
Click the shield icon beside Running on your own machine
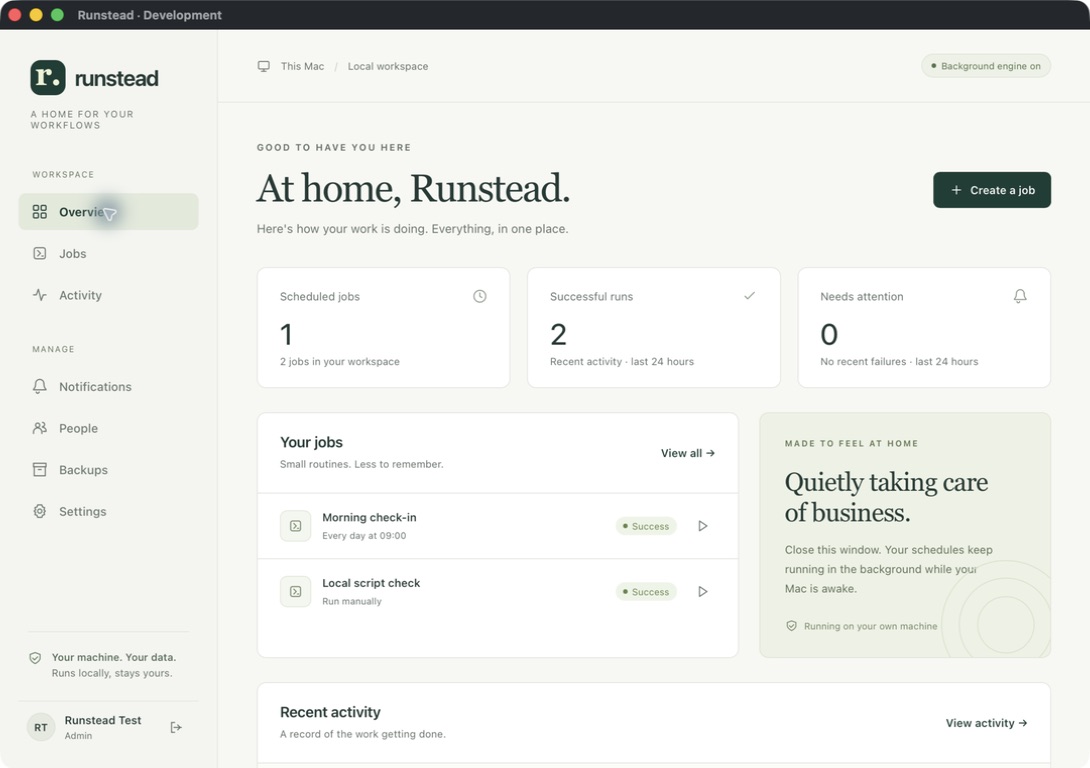click(x=791, y=626)
